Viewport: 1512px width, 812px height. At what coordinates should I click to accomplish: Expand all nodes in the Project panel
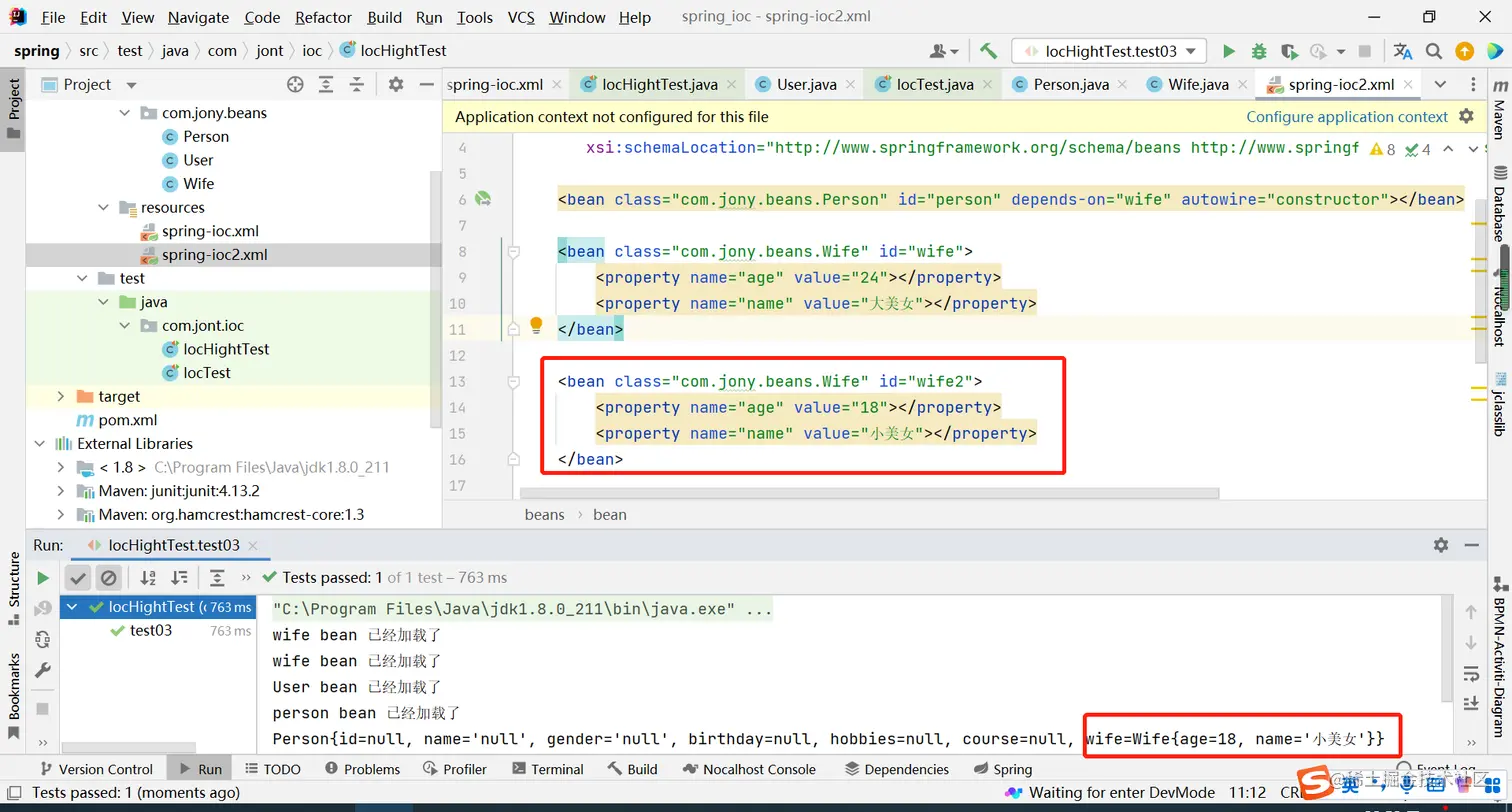click(x=326, y=85)
